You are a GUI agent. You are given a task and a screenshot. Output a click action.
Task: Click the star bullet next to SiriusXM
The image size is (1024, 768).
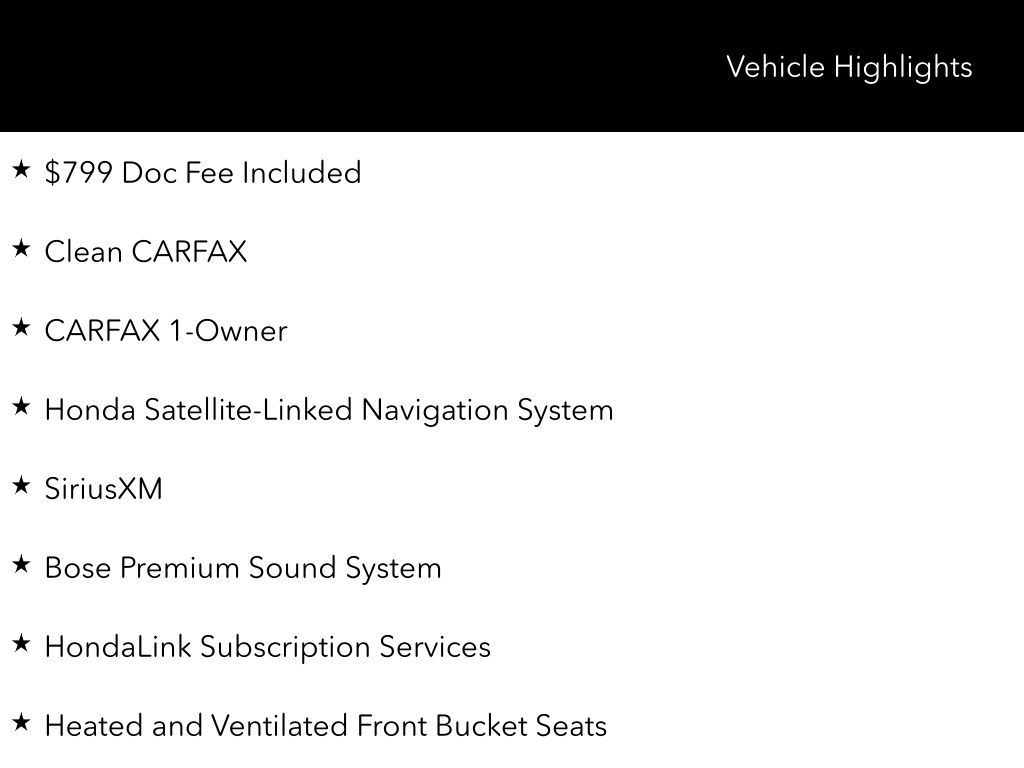21,486
